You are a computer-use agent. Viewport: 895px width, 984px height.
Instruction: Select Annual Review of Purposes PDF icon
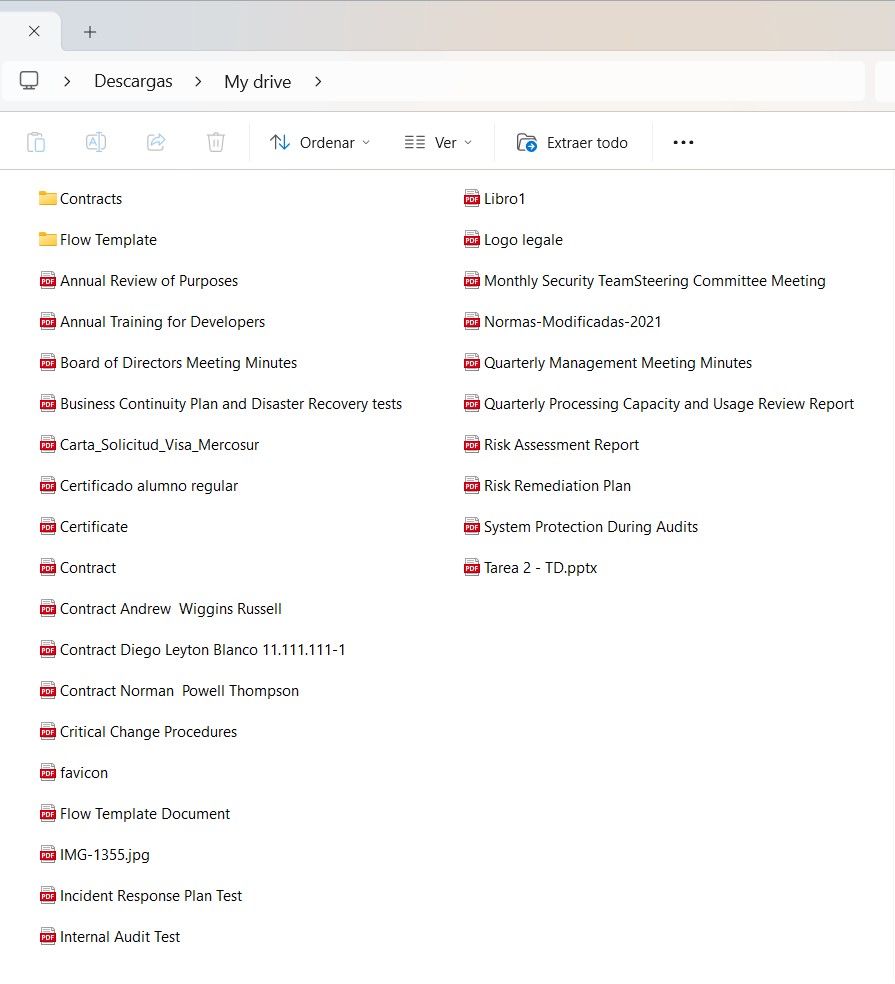[x=48, y=281]
